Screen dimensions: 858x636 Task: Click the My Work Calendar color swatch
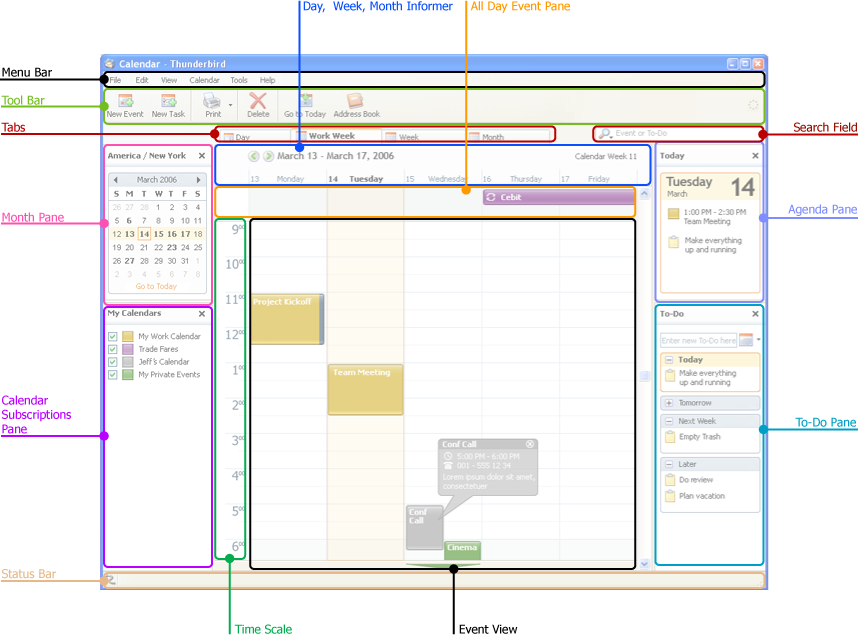(x=128, y=336)
